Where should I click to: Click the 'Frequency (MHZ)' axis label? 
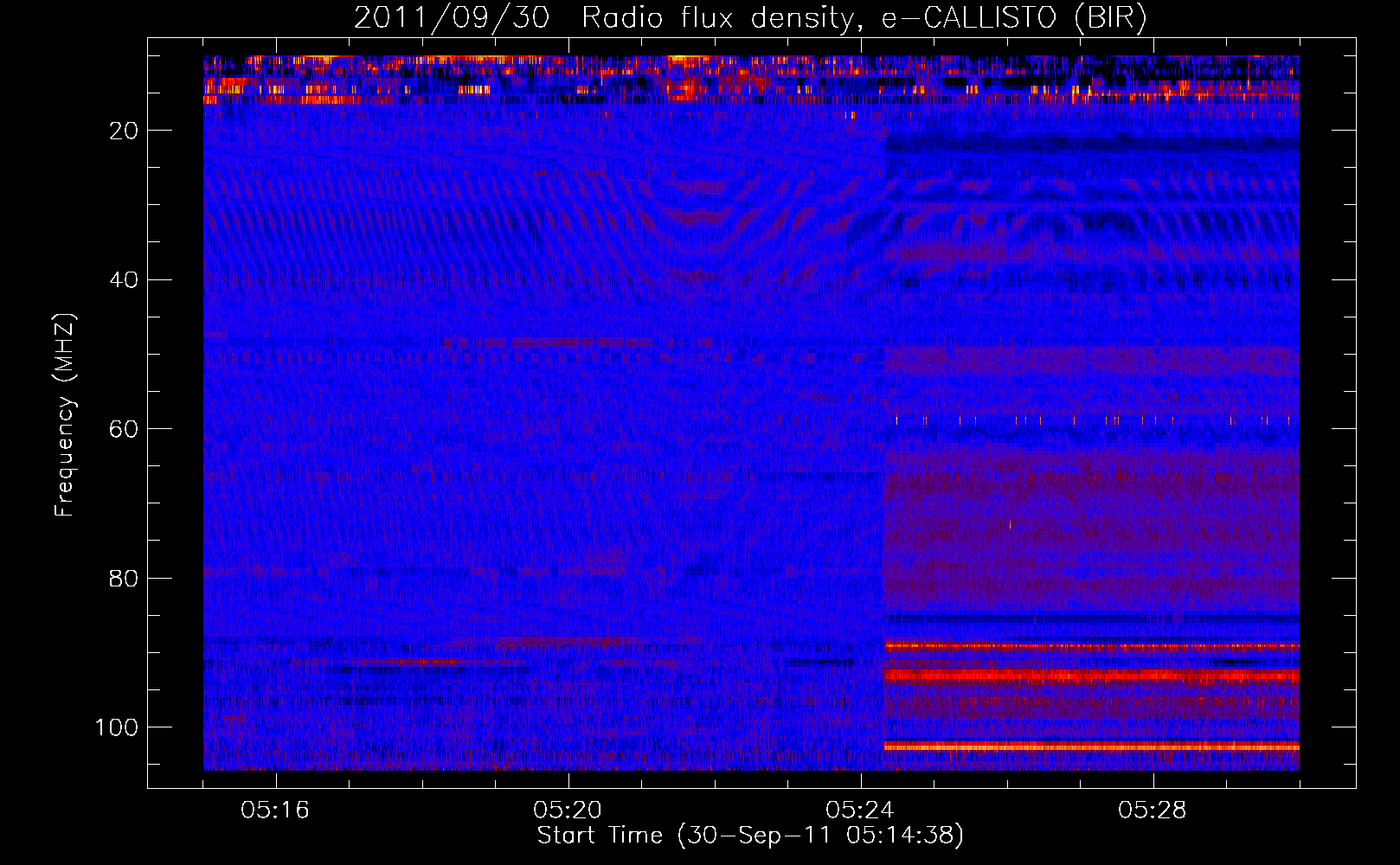(x=65, y=414)
